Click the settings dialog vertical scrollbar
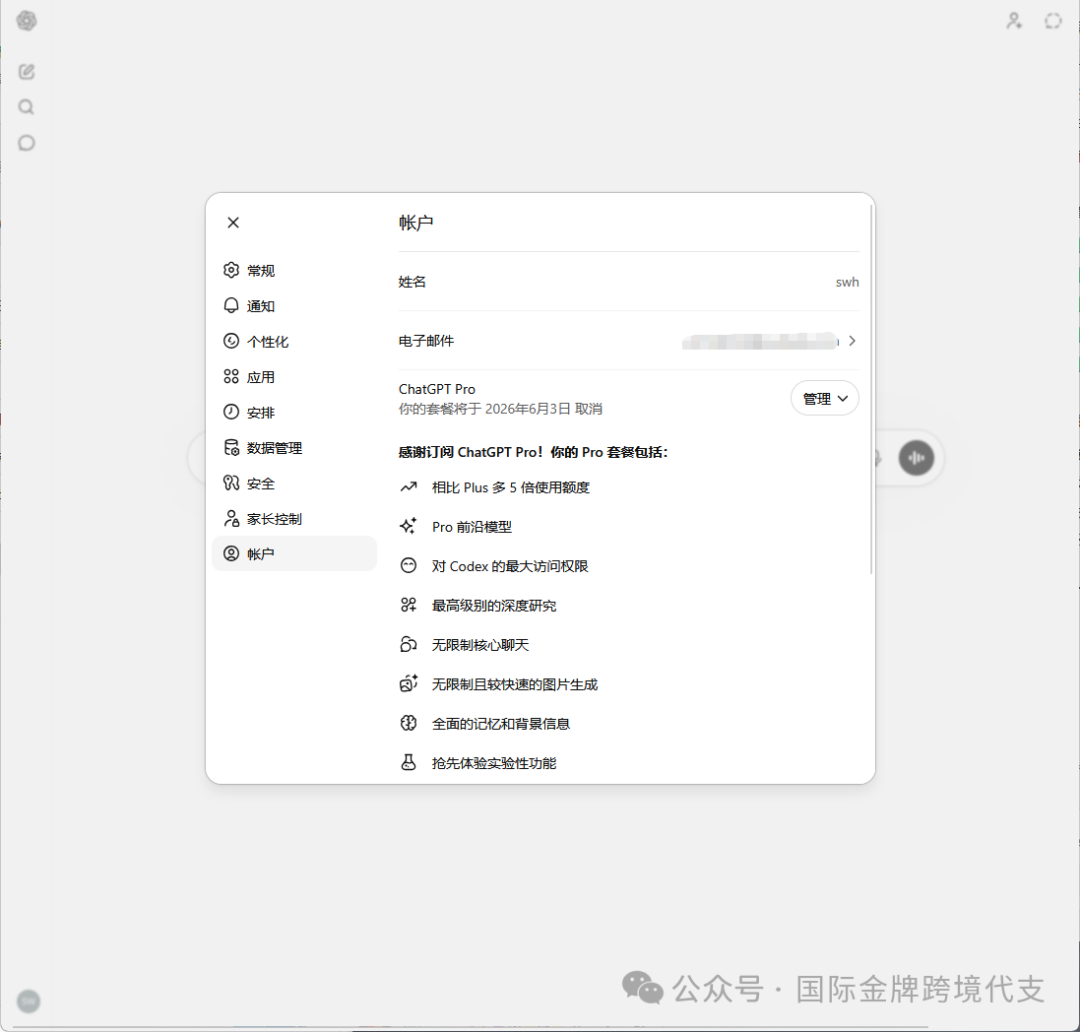Viewport: 1080px width, 1032px height. [871, 389]
